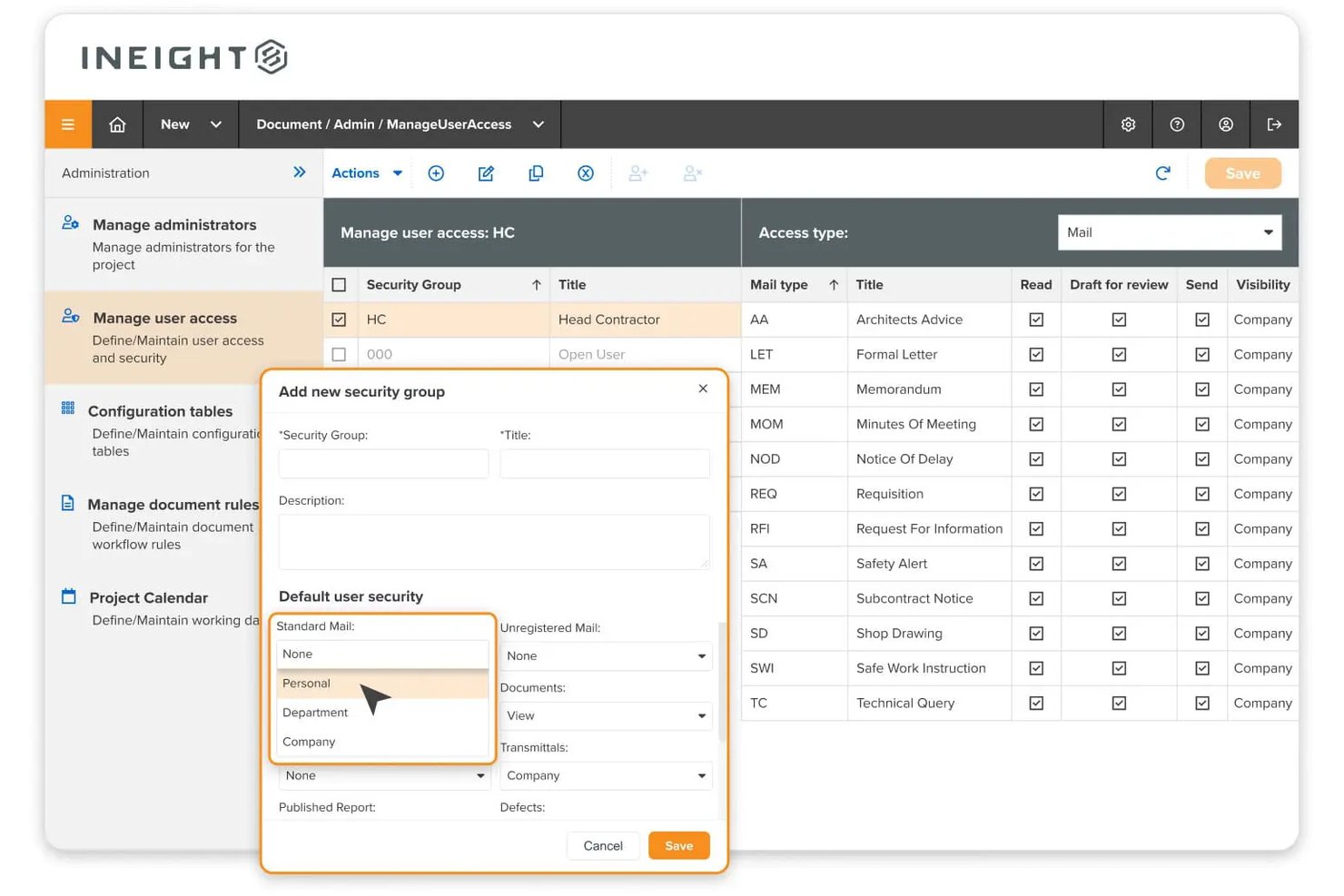Click the copy toolbar icon
This screenshot has width=1344, height=896.
tap(536, 173)
